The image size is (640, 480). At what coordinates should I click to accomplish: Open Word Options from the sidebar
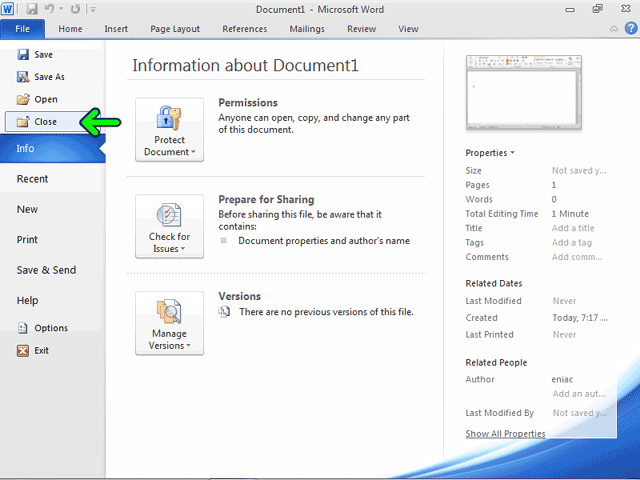pyautogui.click(x=42, y=328)
